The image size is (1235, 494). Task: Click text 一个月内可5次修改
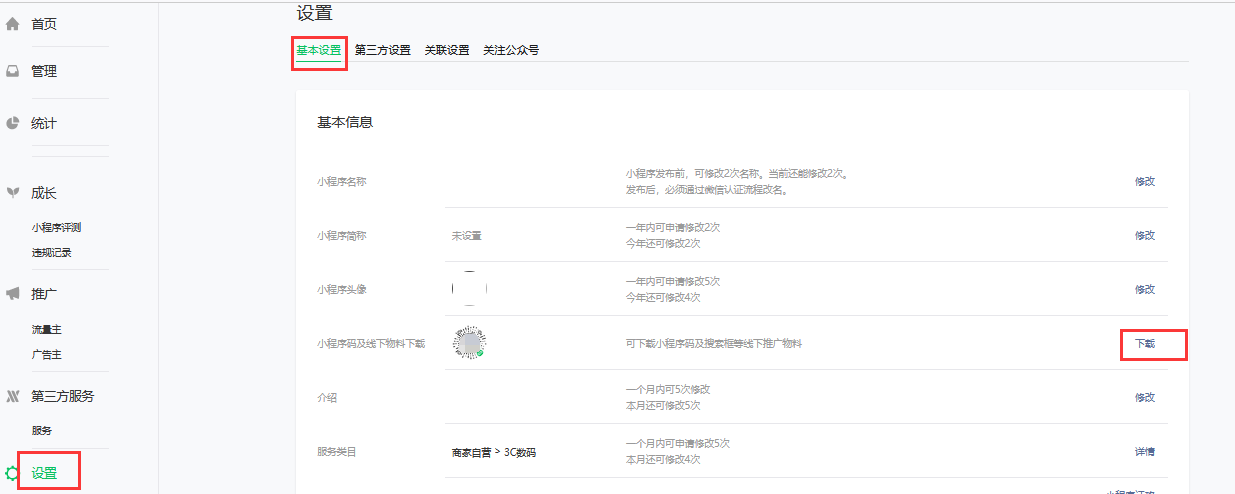(x=668, y=389)
